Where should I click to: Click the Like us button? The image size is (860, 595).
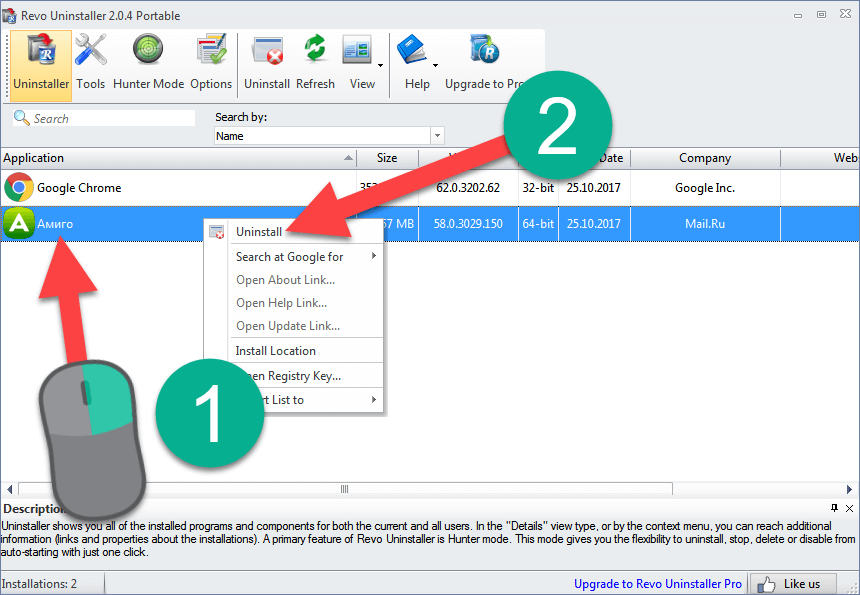coord(793,584)
